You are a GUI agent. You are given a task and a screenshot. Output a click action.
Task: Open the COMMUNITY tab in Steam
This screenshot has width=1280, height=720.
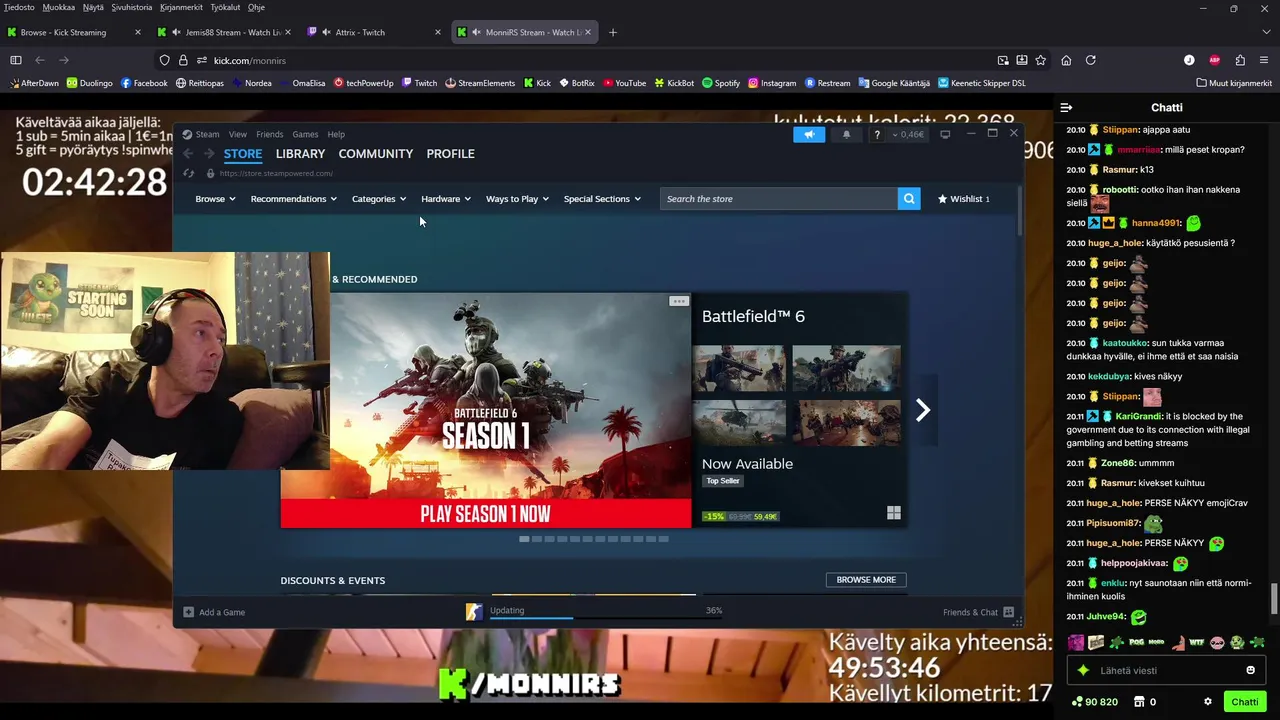pos(376,154)
